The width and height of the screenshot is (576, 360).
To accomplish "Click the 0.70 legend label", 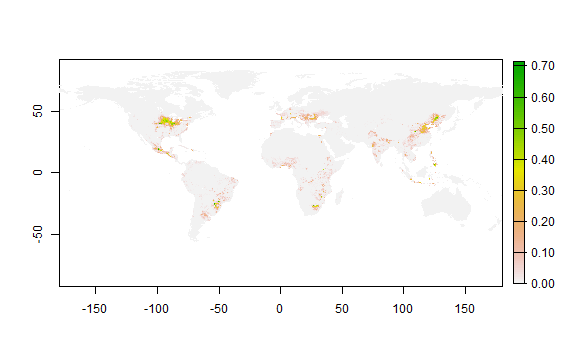I will [x=543, y=66].
